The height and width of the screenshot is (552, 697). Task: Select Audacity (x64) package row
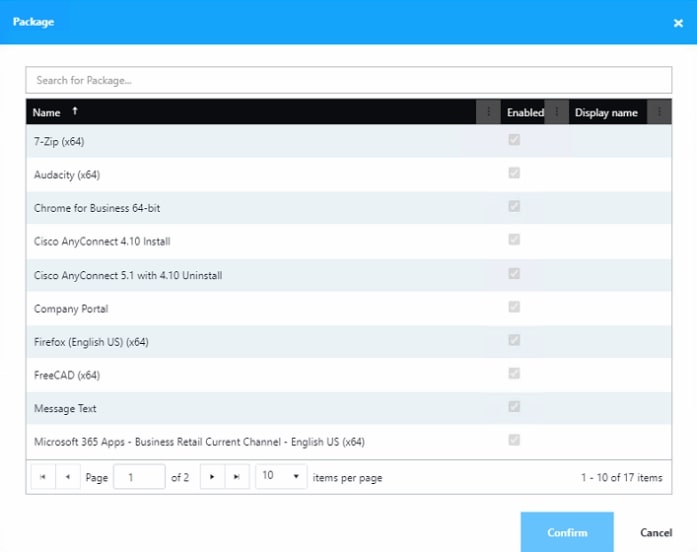[67, 175]
